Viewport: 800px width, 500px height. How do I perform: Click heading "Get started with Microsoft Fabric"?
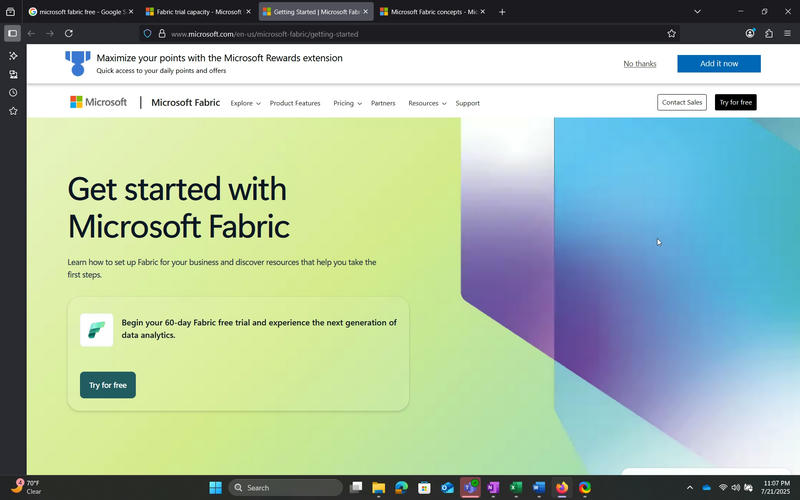(x=179, y=207)
